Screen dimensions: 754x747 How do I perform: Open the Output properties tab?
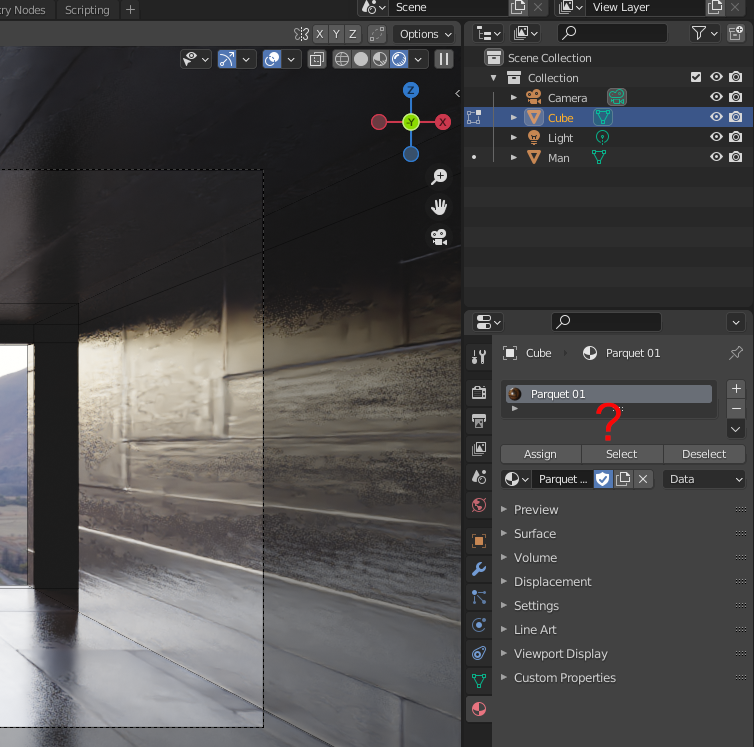(479, 421)
